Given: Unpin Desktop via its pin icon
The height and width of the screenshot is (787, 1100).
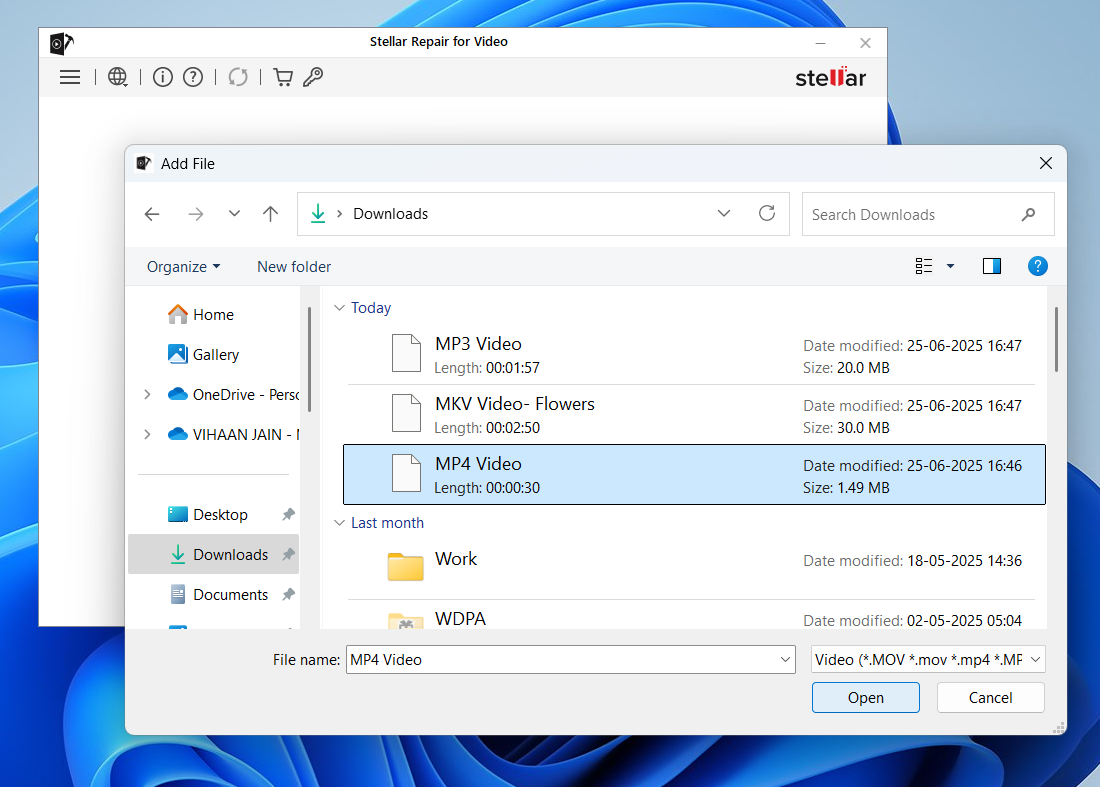Looking at the screenshot, I should pyautogui.click(x=288, y=515).
